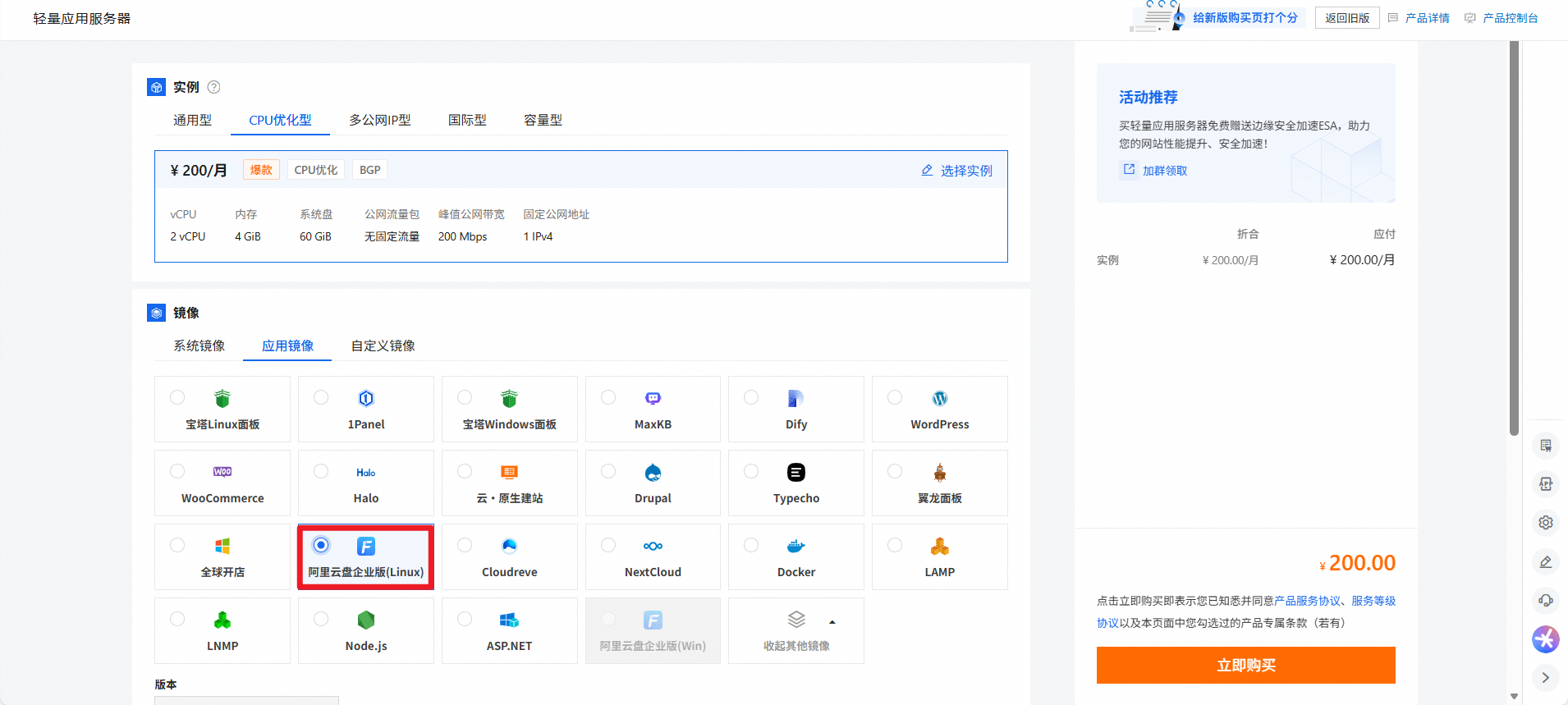Select the 1Panel radio button

click(321, 397)
